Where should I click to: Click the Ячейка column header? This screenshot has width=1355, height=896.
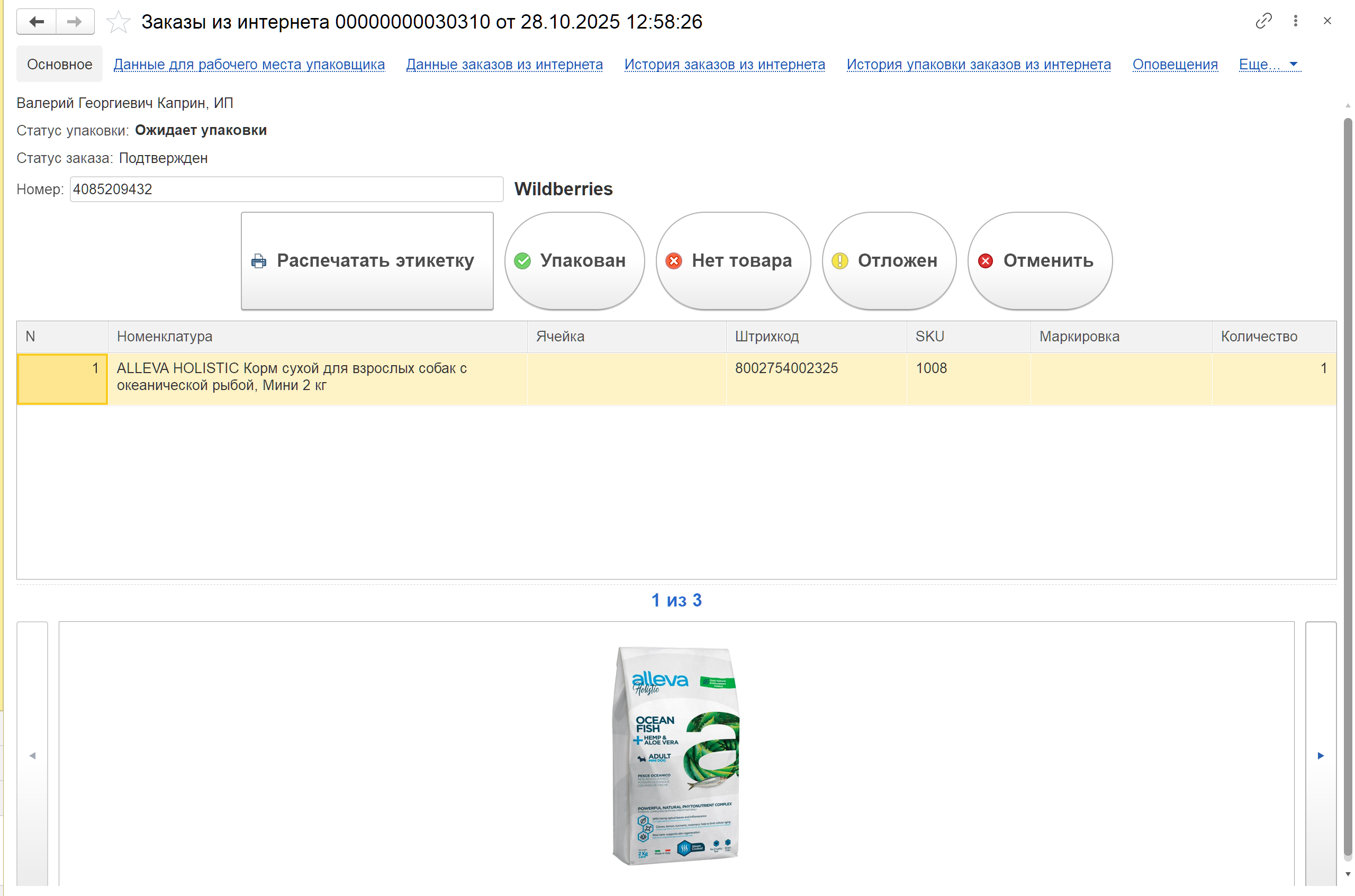626,337
